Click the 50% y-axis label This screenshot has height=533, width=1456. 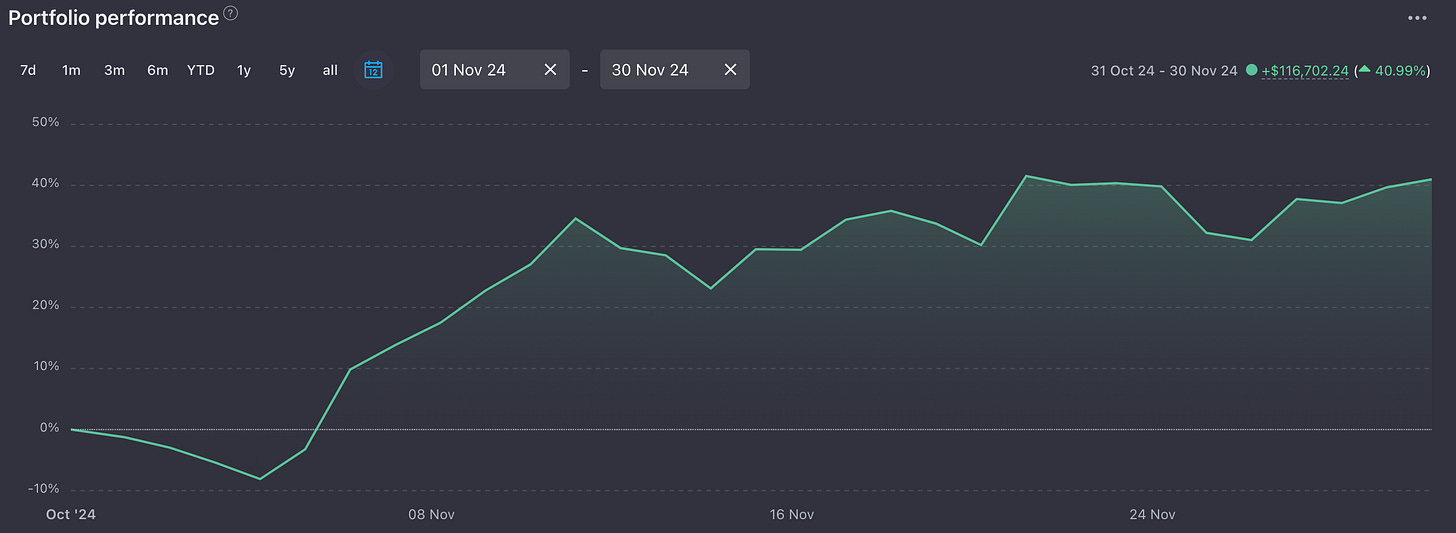46,123
